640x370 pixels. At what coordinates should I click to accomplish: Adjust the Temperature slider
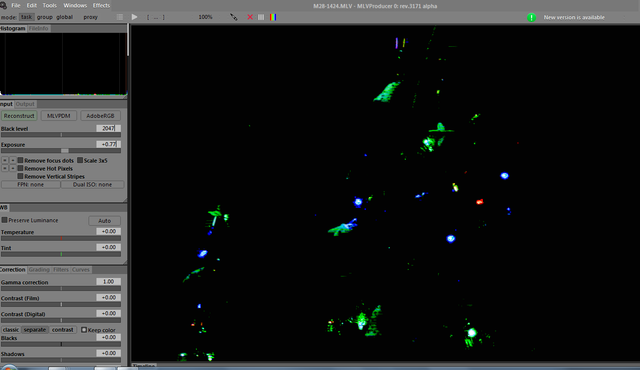[x=61, y=238]
